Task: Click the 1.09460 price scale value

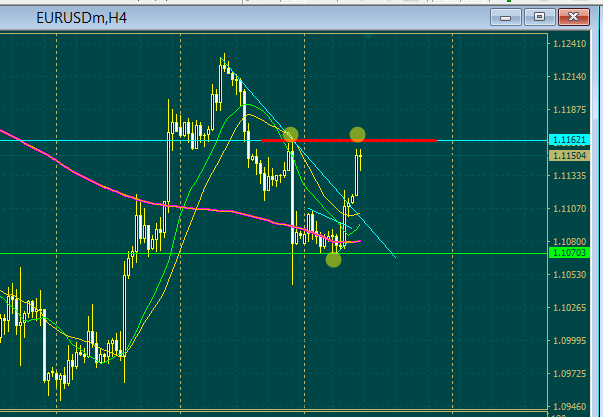Action: tap(570, 407)
